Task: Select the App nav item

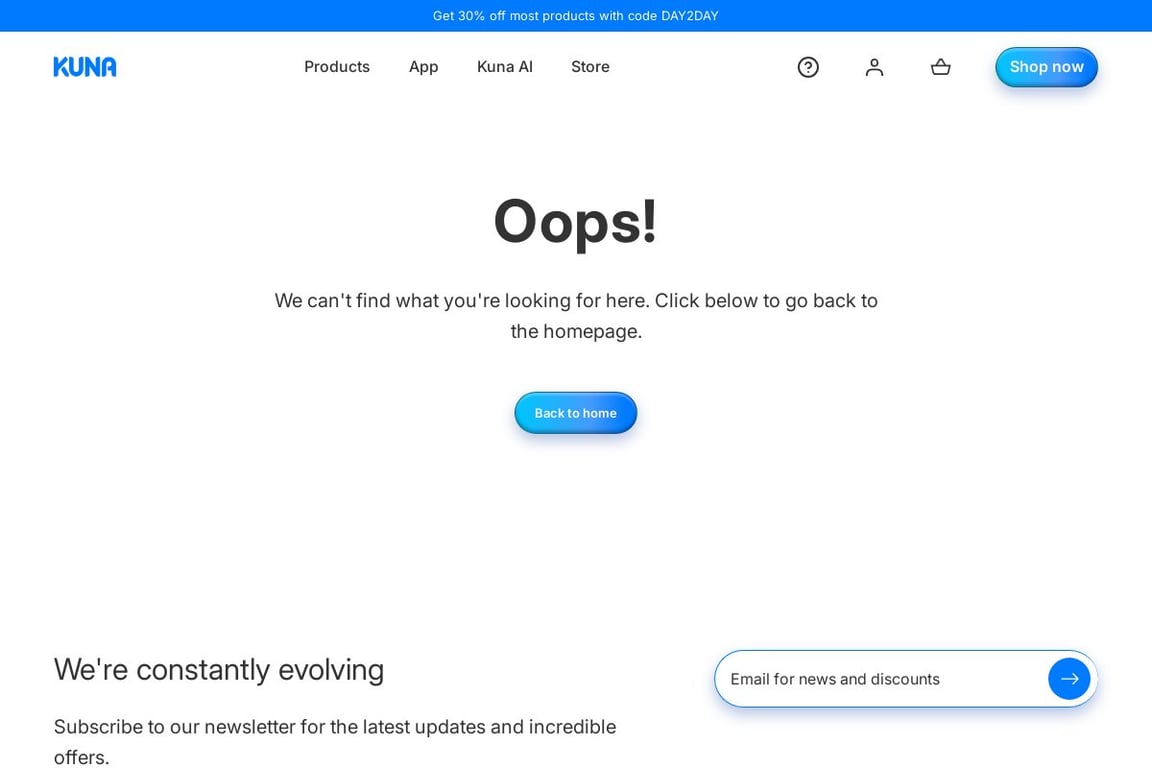Action: click(x=423, y=67)
